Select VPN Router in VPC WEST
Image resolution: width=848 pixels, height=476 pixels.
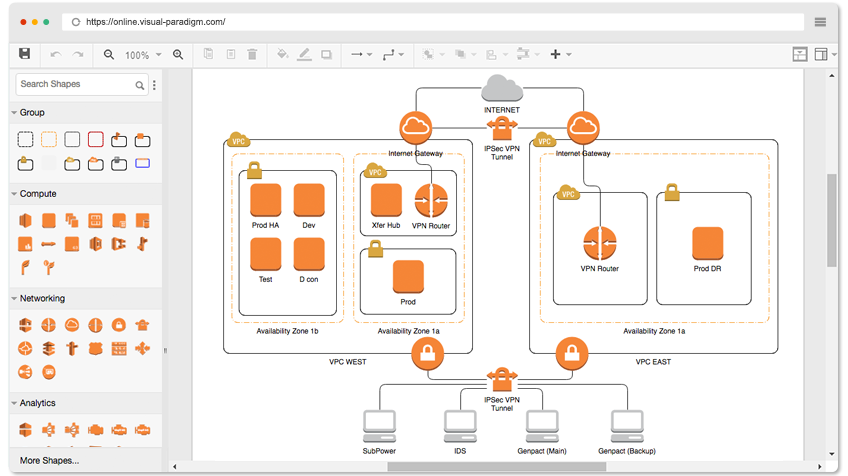pos(431,200)
